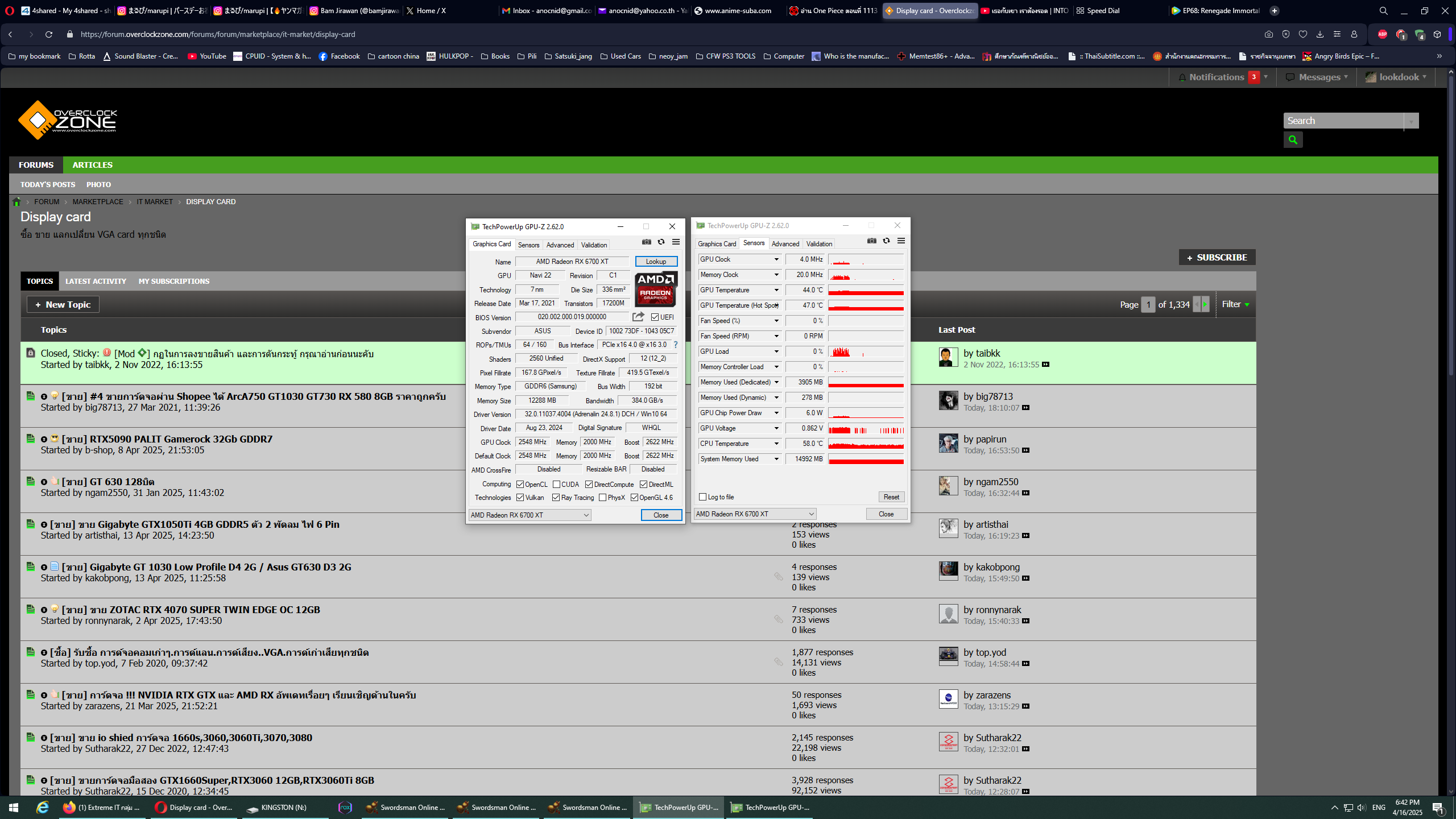Open Today's Posts link
1456x819 pixels.
click(48, 185)
